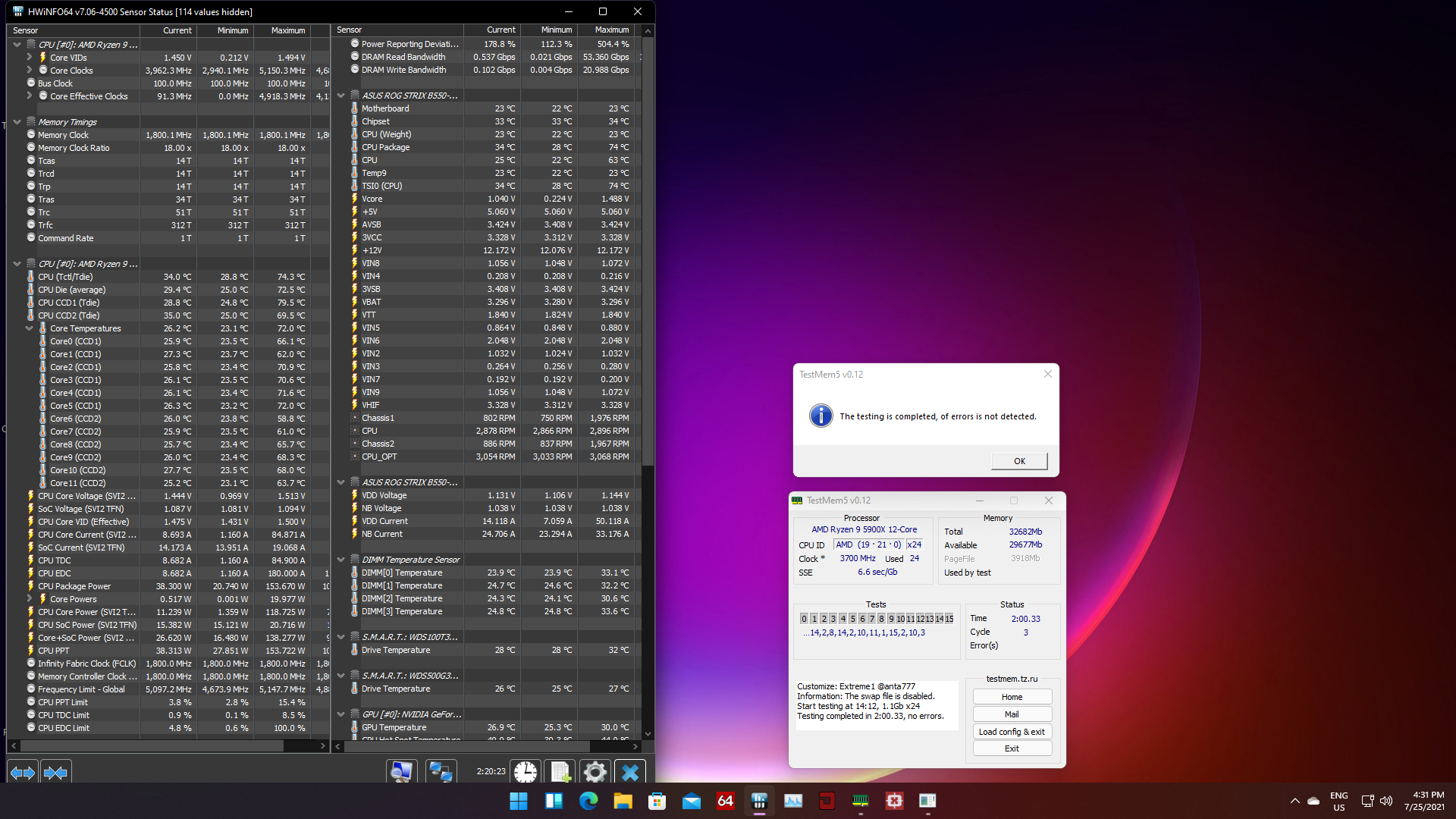Open the volume speaker tray icon

[1386, 801]
